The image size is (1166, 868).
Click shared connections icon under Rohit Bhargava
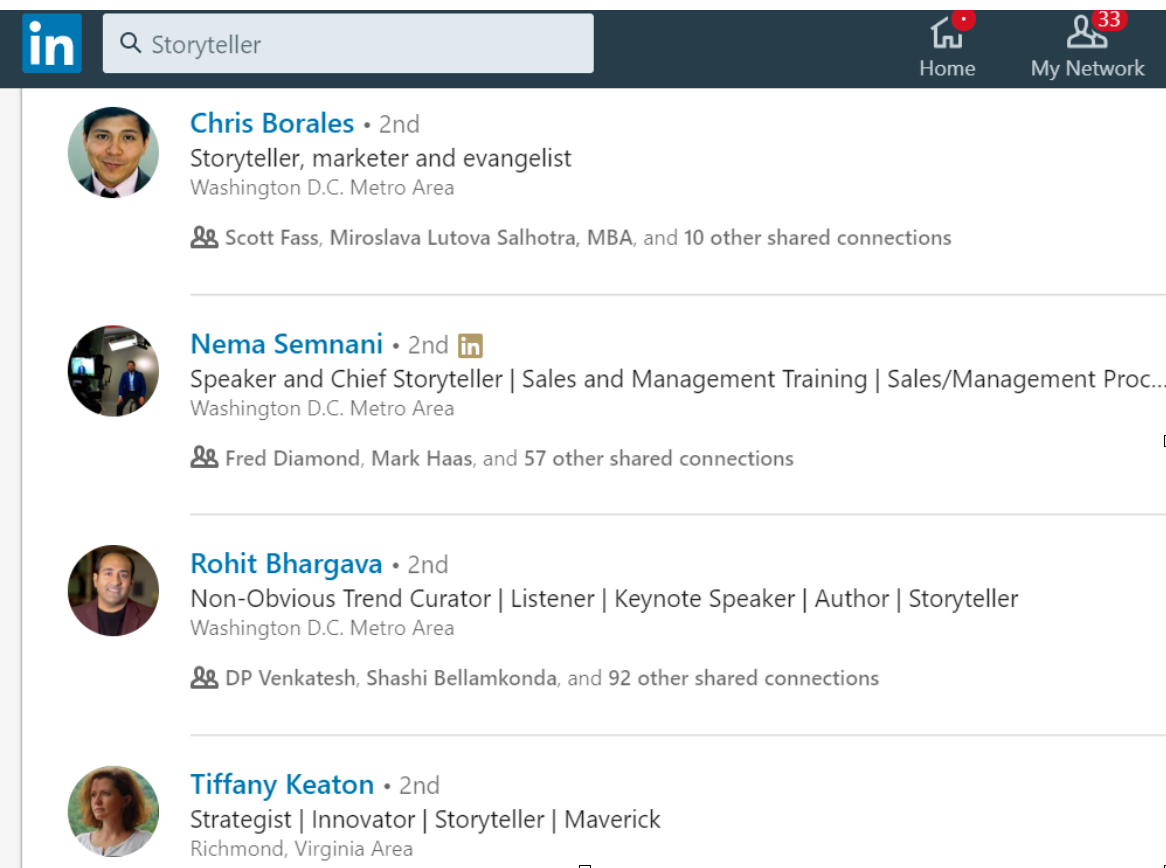[204, 678]
